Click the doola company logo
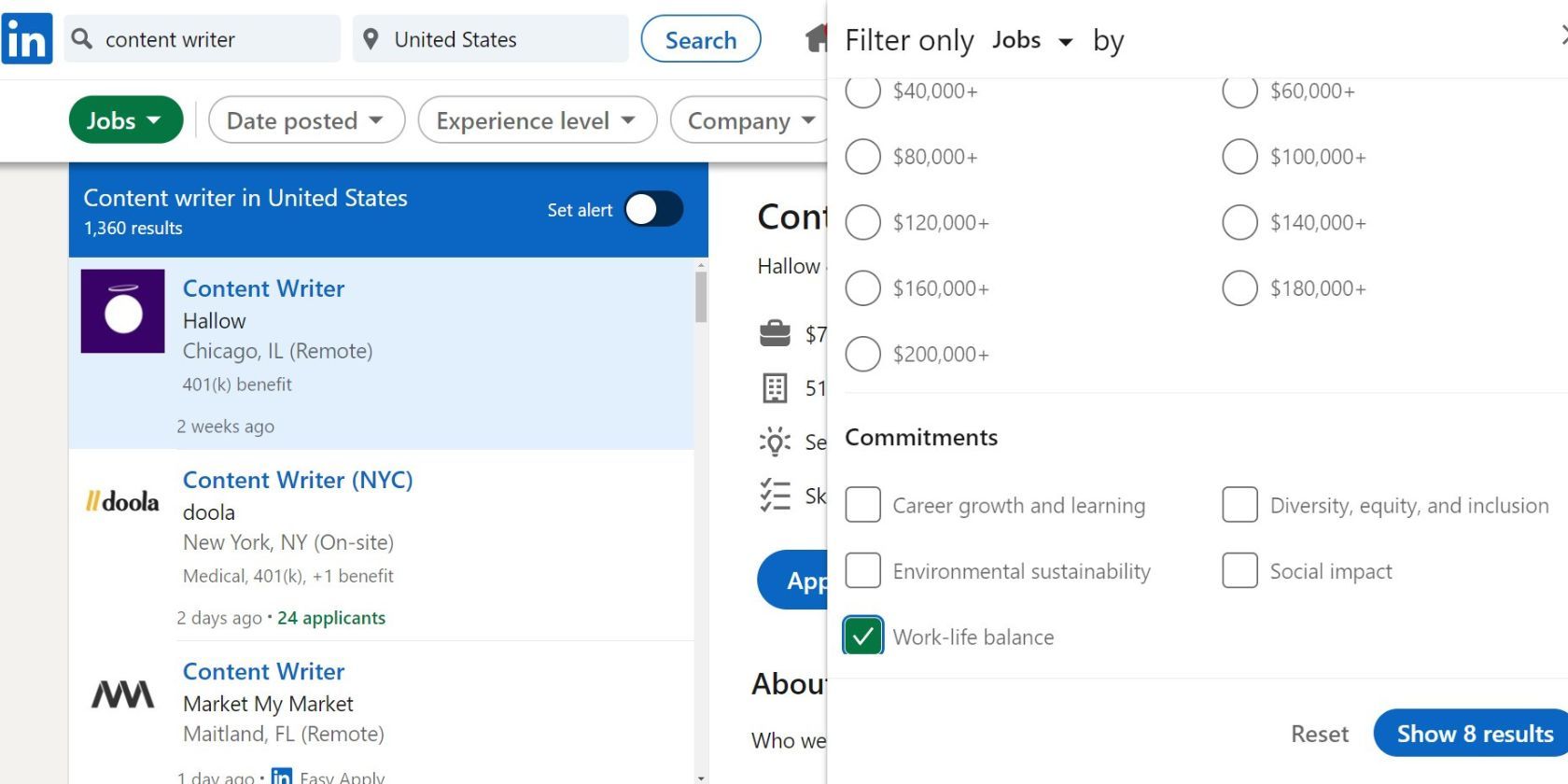1568x784 pixels. 123,502
